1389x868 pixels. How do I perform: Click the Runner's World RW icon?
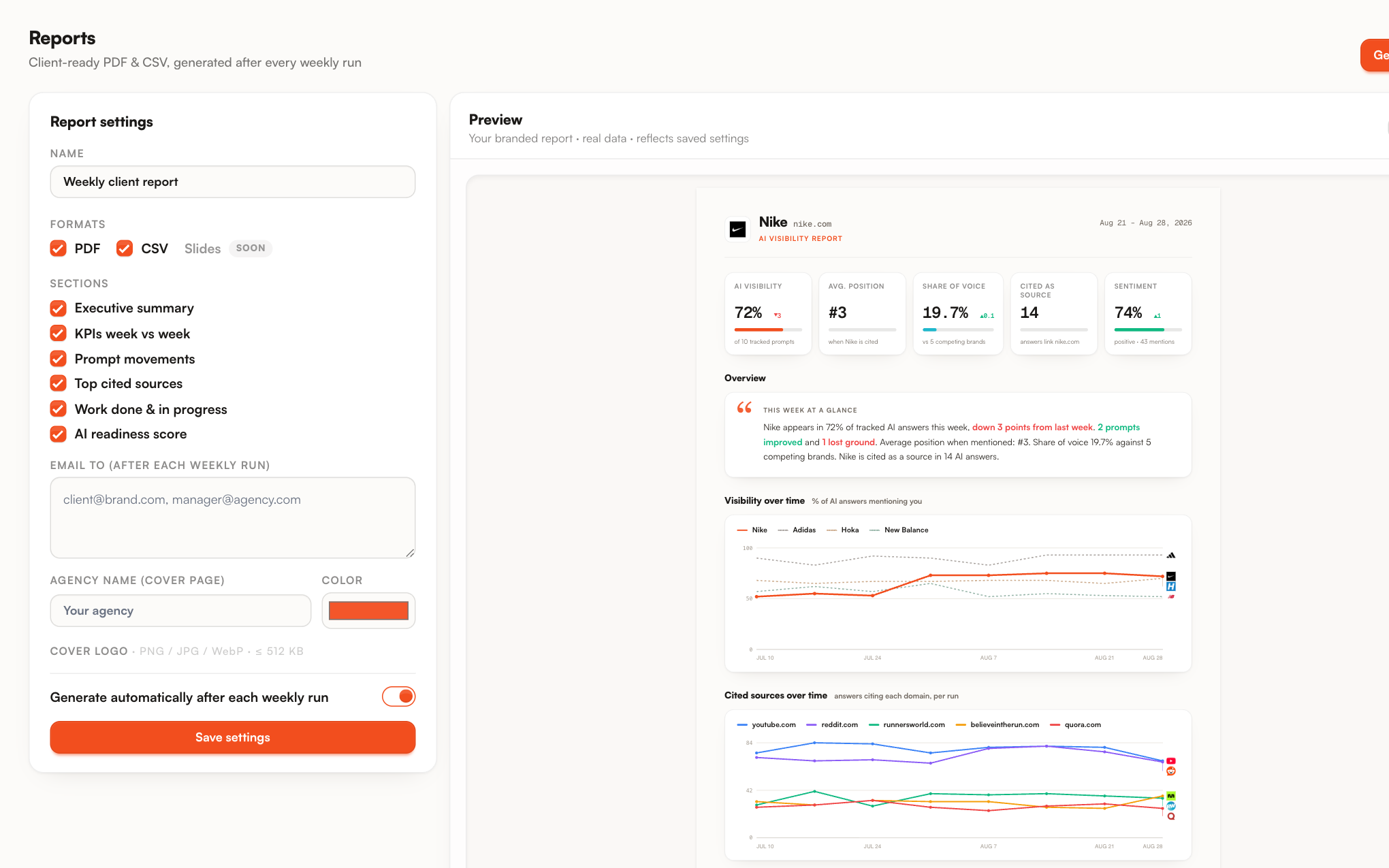click(1171, 806)
